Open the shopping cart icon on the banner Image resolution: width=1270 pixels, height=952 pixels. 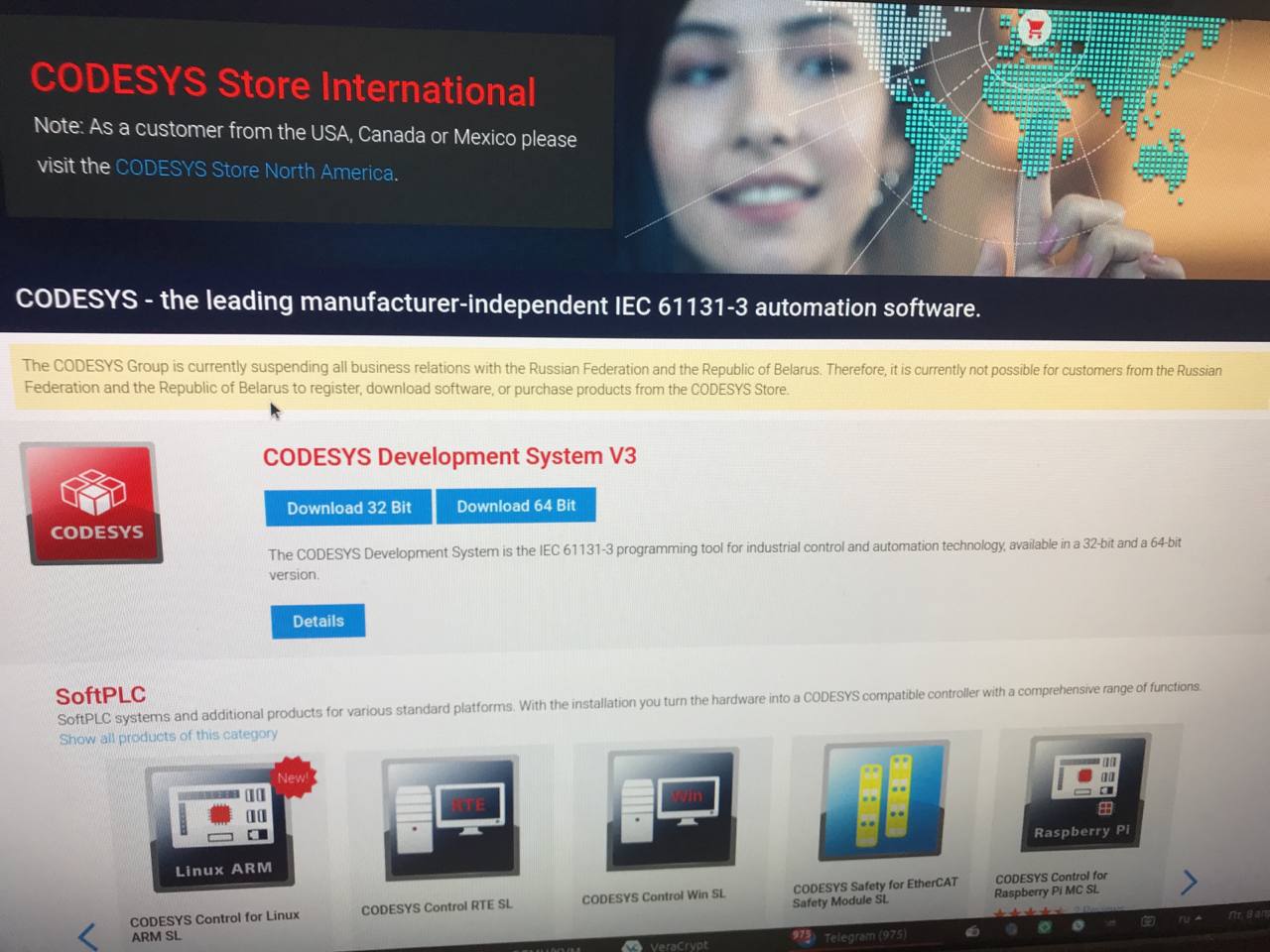click(x=1035, y=29)
